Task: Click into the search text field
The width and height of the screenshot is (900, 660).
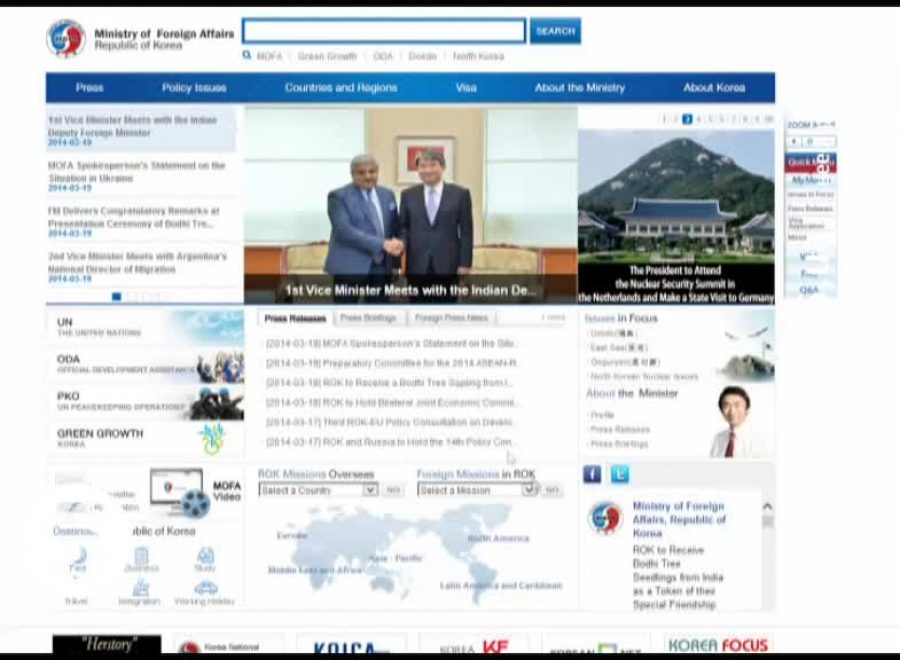Action: pyautogui.click(x=384, y=31)
